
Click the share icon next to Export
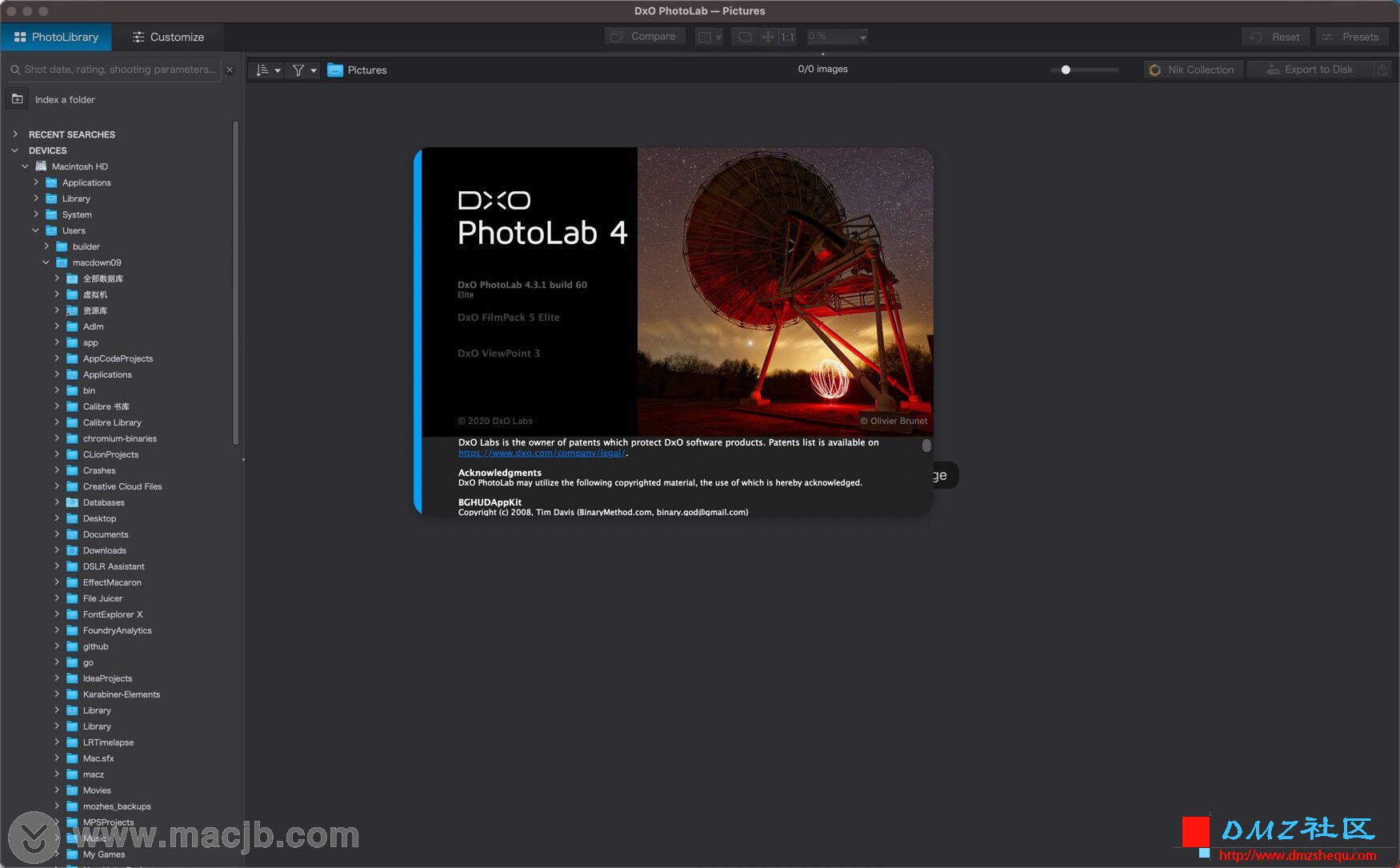(1382, 70)
